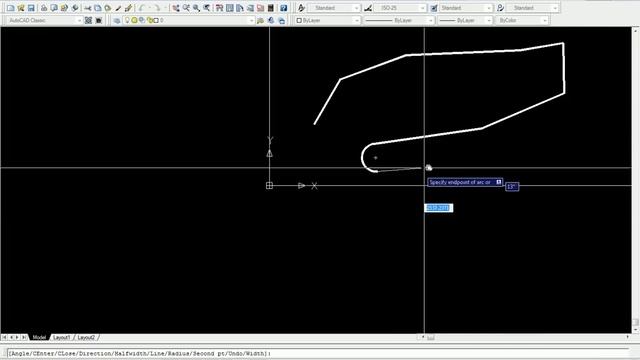Click the highlighted dynamic coordinate input box

pyautogui.click(x=439, y=208)
